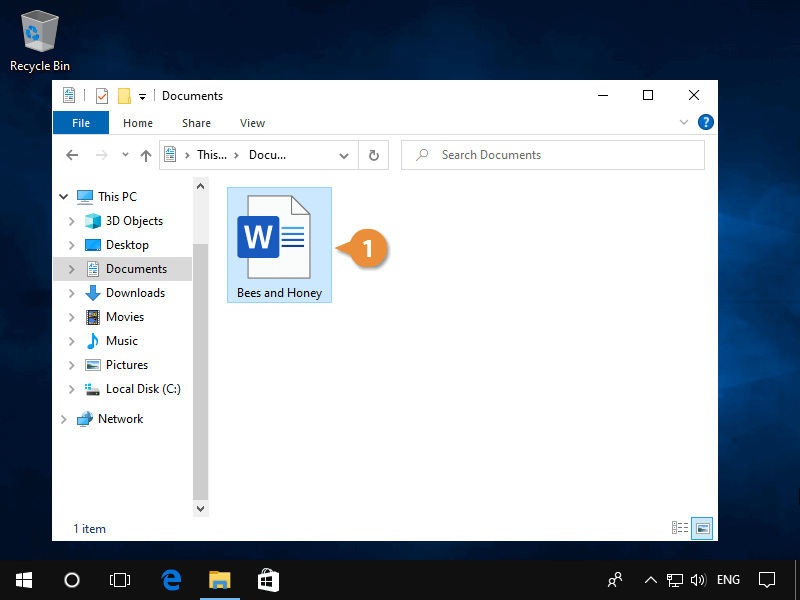The height and width of the screenshot is (600, 800).
Task: Switch to details view layout
Action: click(681, 528)
